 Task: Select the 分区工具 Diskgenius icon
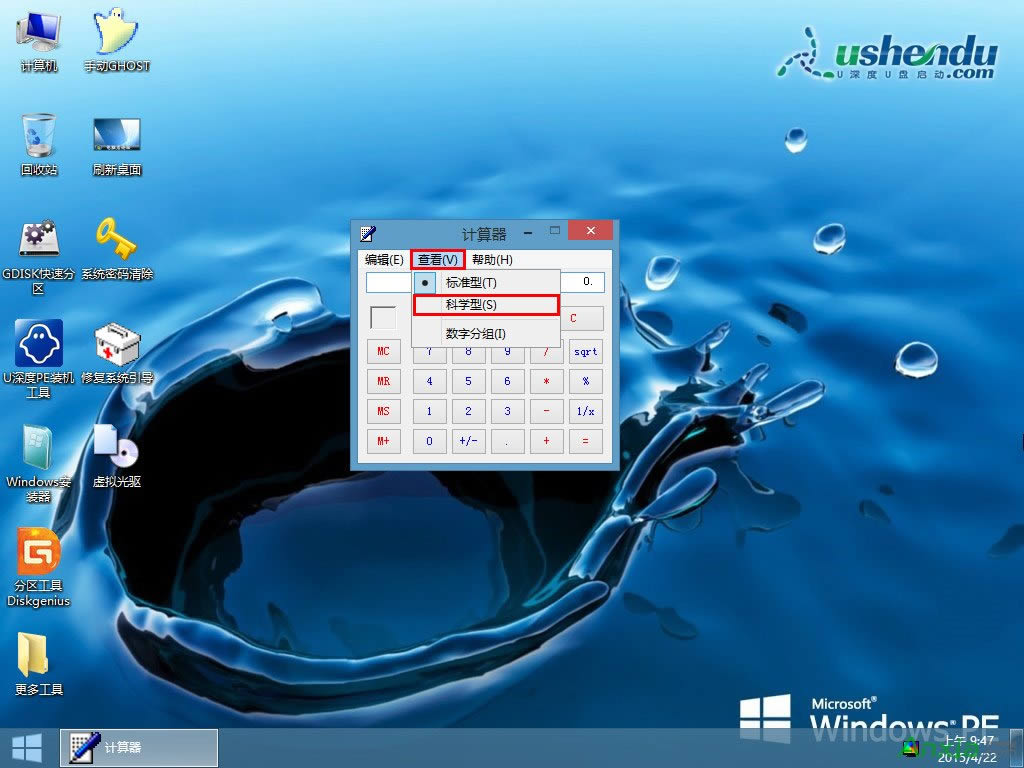[x=39, y=567]
